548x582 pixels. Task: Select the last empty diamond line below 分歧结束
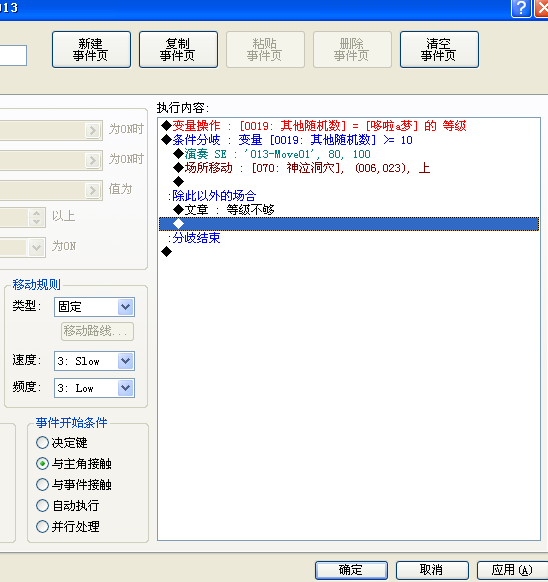tap(349, 252)
